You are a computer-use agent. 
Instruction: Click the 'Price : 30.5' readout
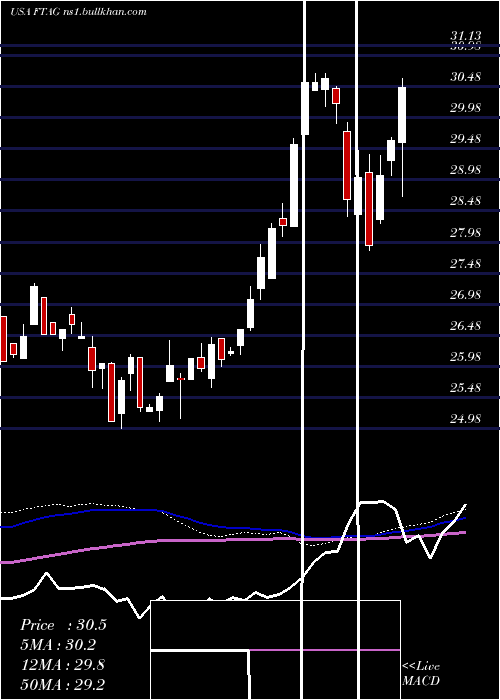click(63, 625)
